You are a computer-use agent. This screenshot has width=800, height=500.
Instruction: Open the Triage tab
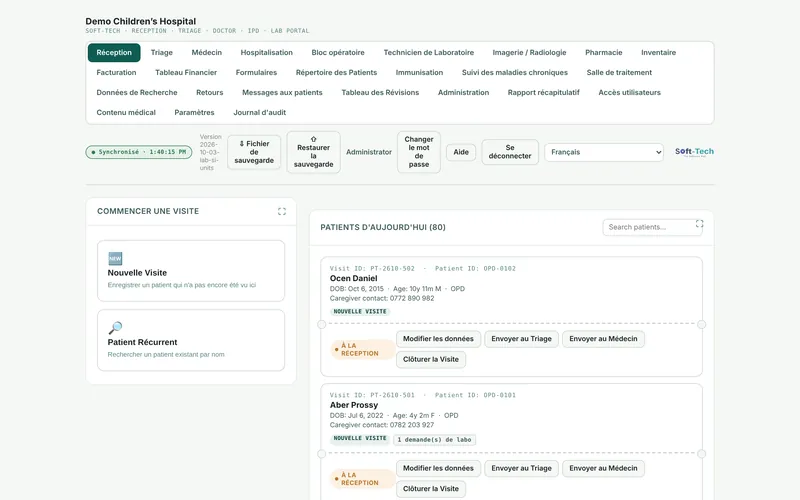pyautogui.click(x=162, y=53)
